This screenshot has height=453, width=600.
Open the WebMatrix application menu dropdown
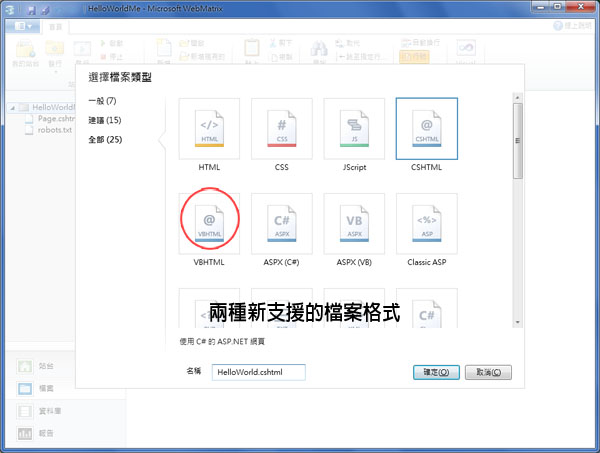tap(23, 26)
